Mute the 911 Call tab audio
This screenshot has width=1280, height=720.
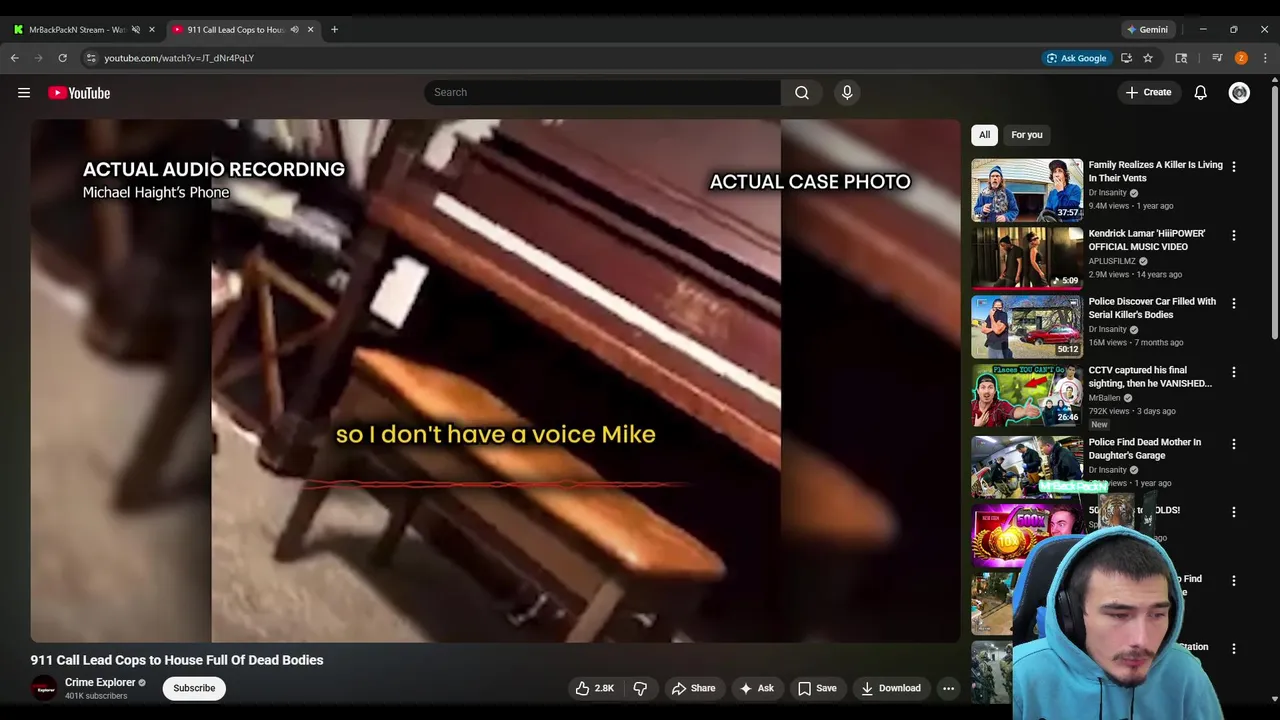tap(294, 29)
